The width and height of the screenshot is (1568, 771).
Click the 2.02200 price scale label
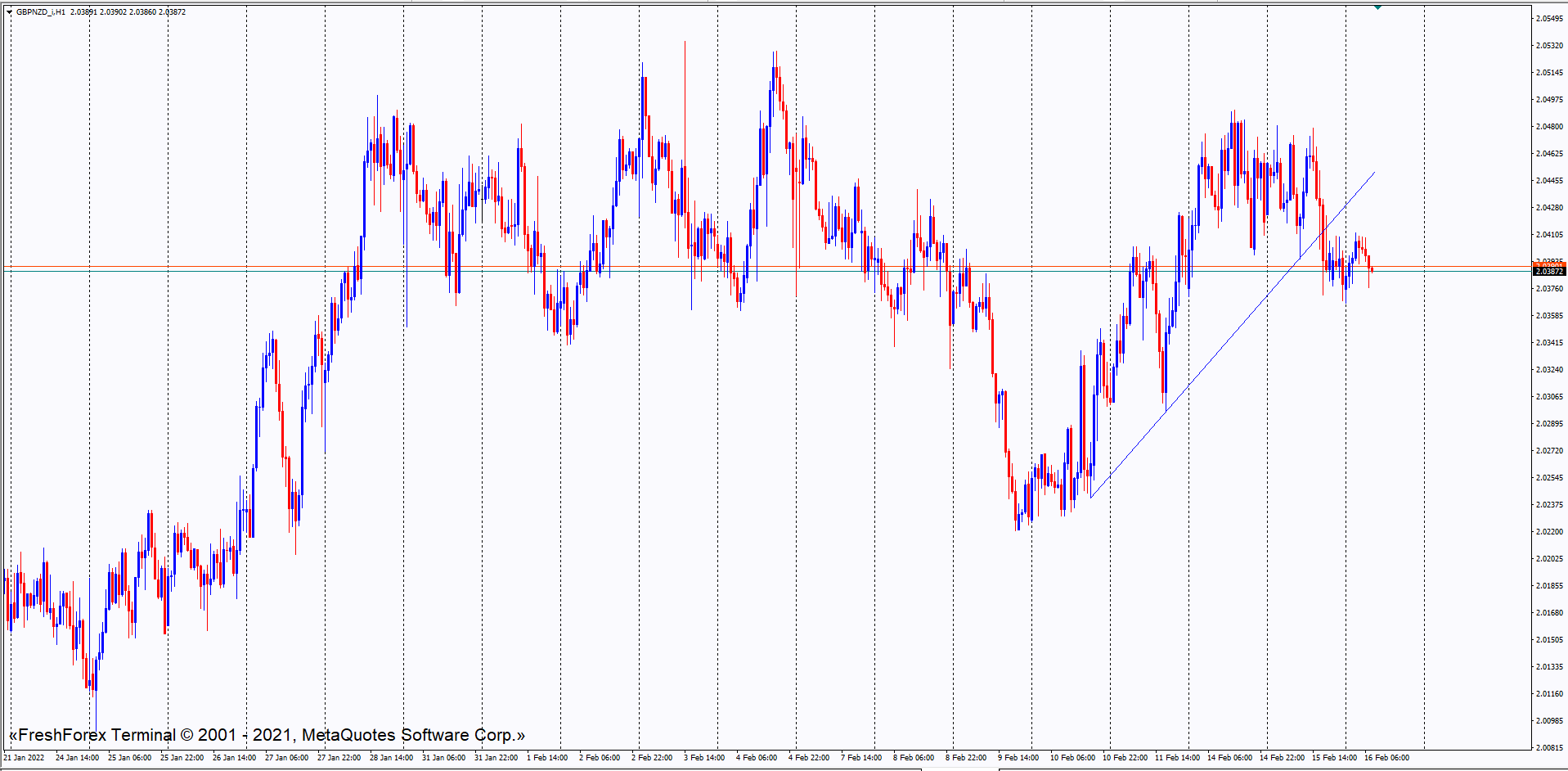[1549, 532]
